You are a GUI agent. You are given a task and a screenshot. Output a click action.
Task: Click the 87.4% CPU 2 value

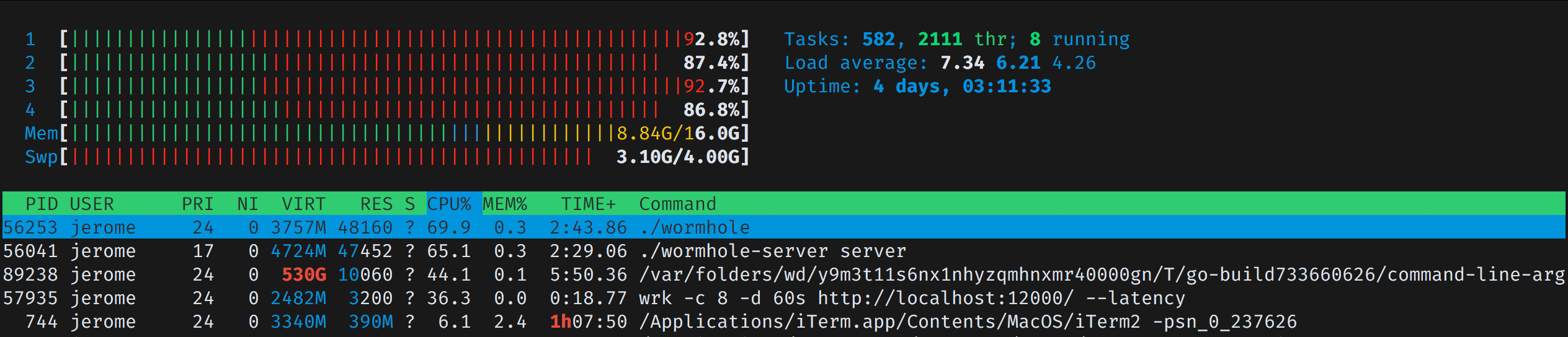click(711, 63)
